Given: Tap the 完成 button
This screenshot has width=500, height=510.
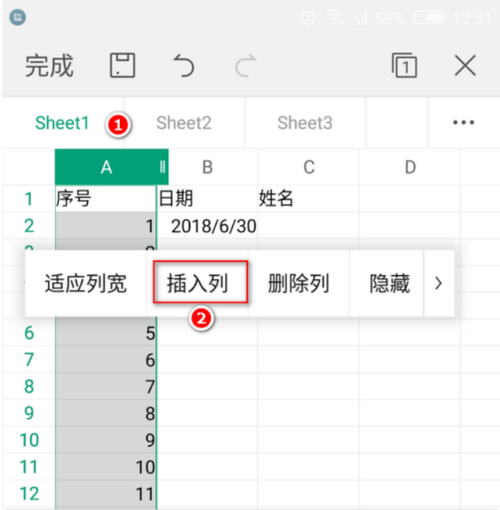Looking at the screenshot, I should [49, 66].
